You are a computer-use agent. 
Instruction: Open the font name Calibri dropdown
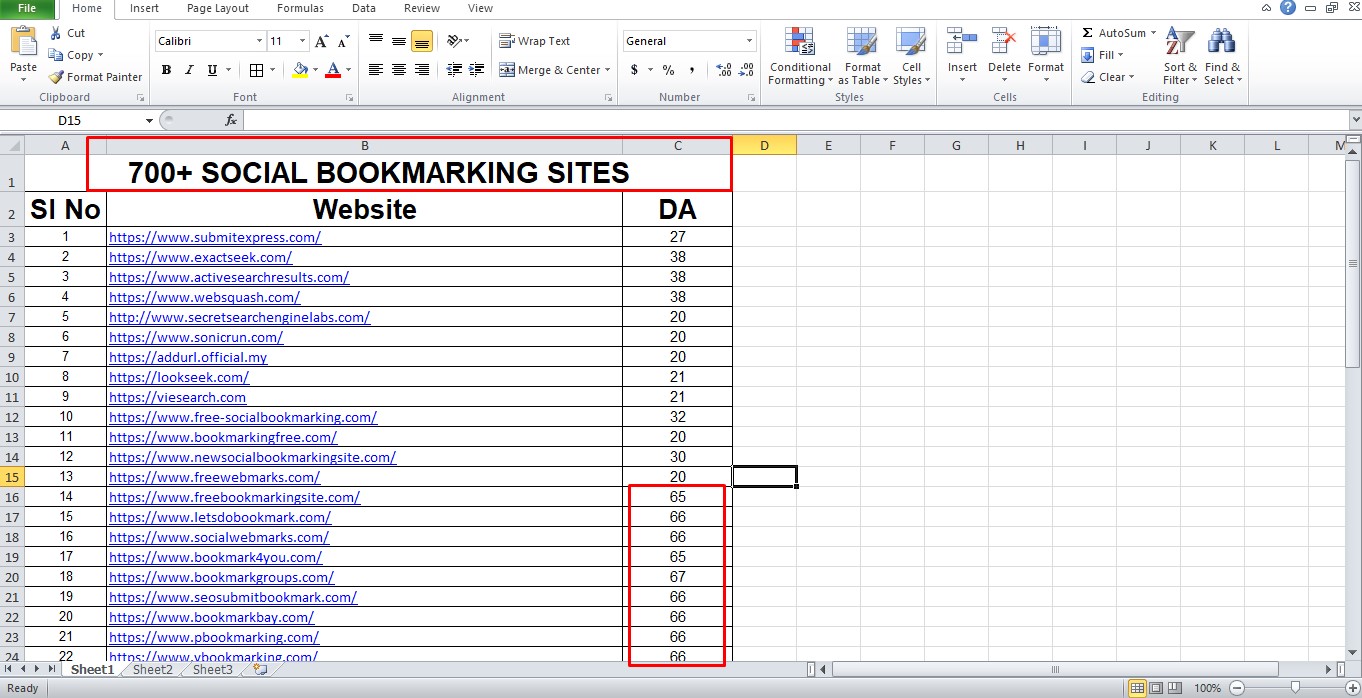coord(259,41)
